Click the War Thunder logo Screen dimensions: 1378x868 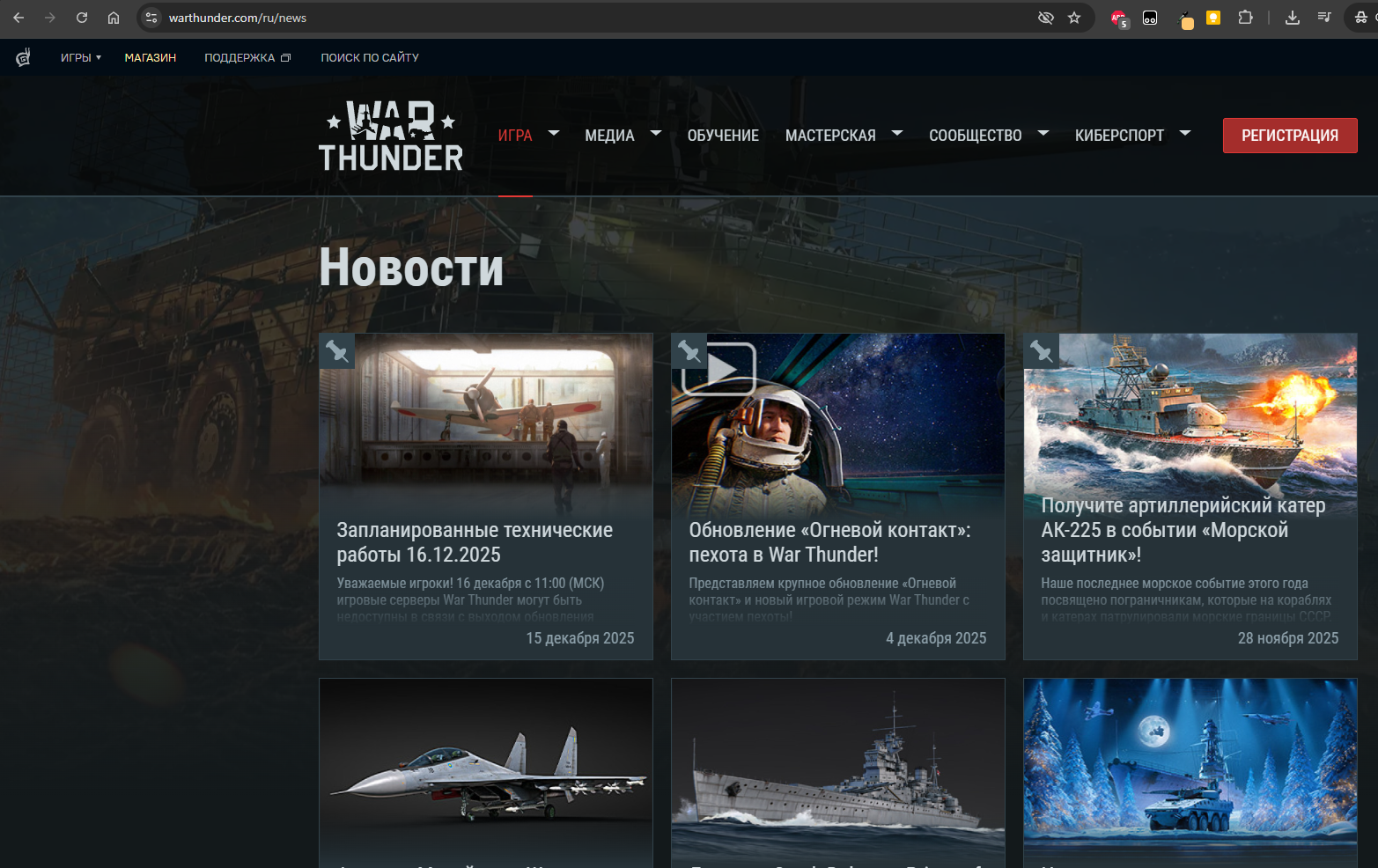click(391, 136)
